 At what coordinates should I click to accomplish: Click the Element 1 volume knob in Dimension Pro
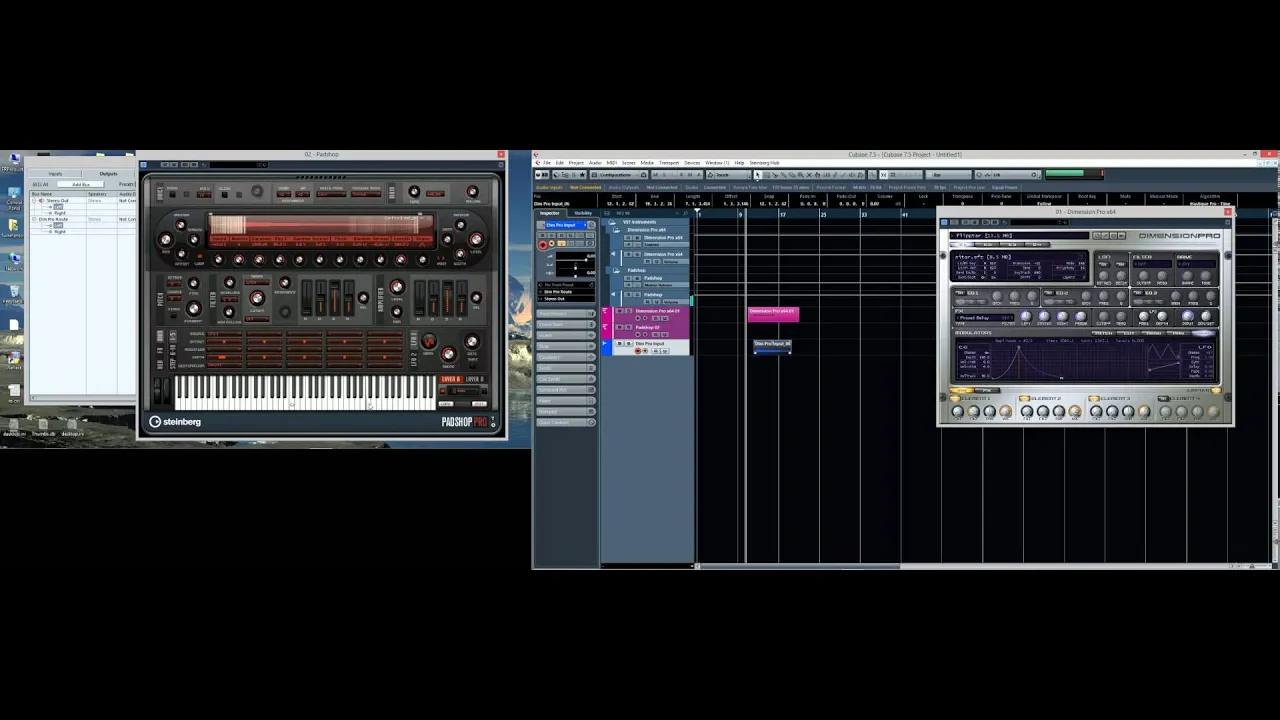point(1005,411)
